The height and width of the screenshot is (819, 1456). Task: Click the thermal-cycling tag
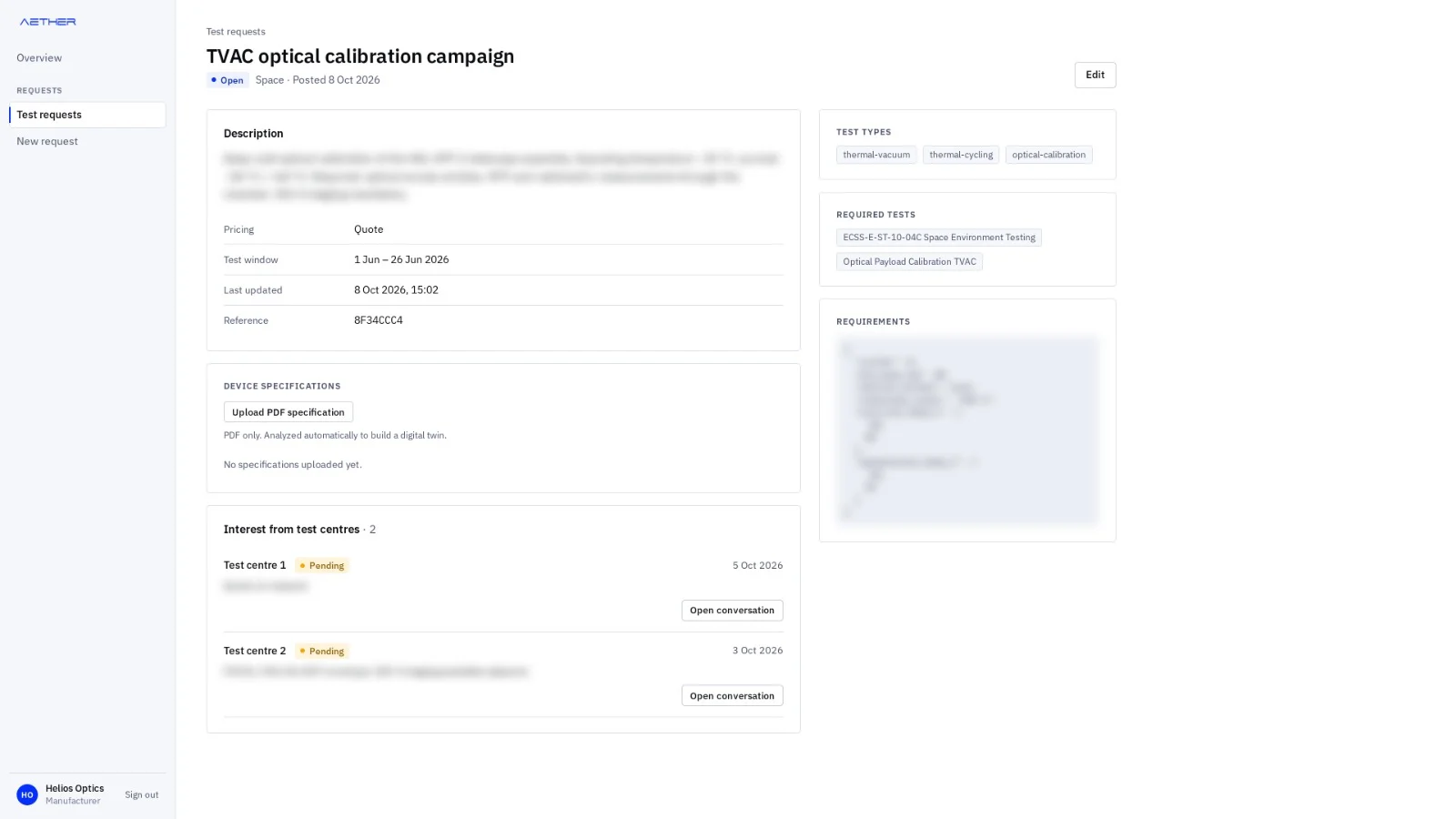pyautogui.click(x=961, y=155)
